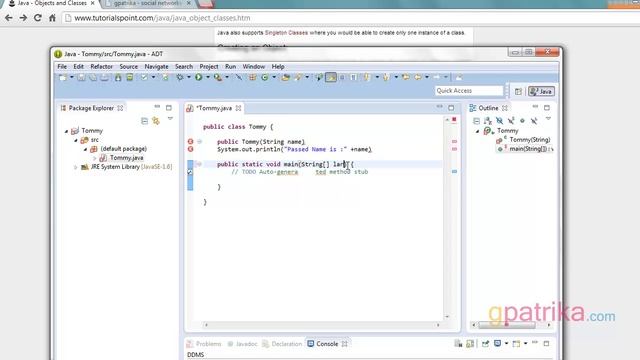Switch to the Declaration tab

[282, 344]
